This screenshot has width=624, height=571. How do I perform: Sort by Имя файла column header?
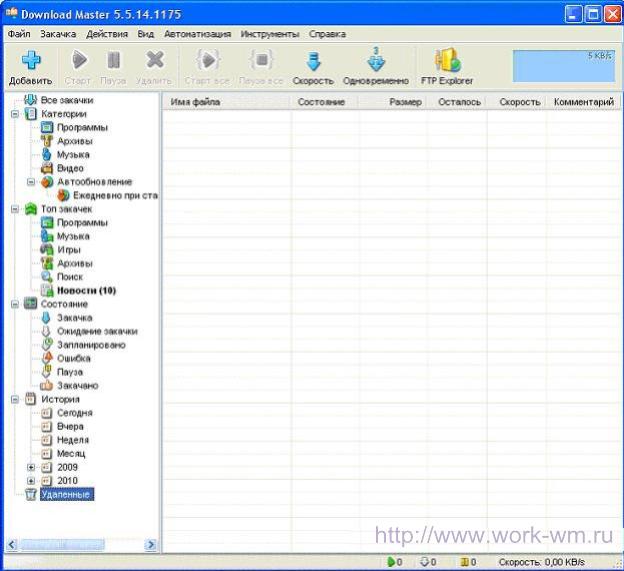point(226,102)
